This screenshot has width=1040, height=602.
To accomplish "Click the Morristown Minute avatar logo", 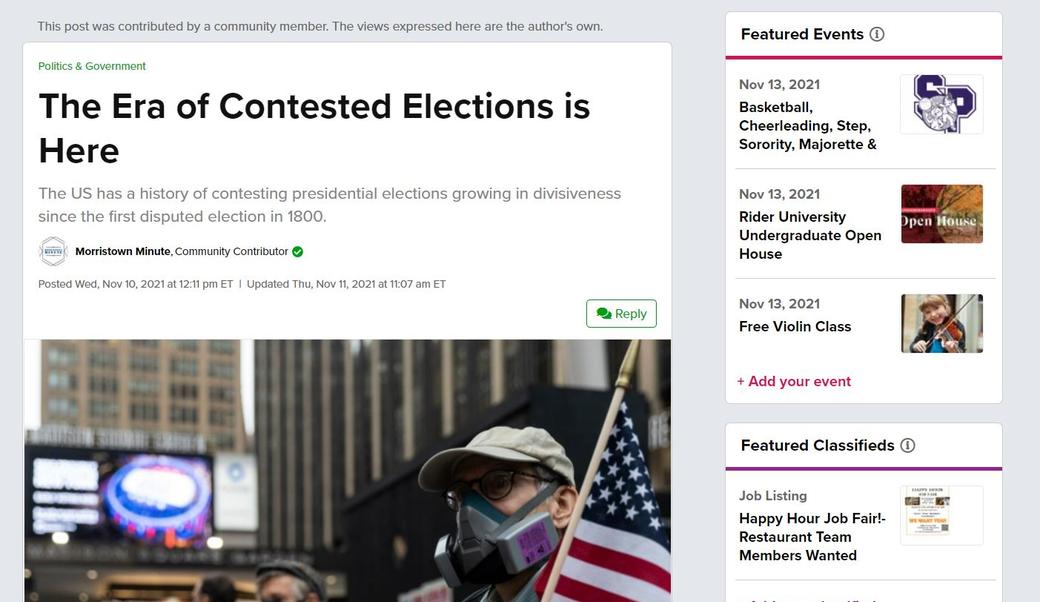I will (53, 252).
